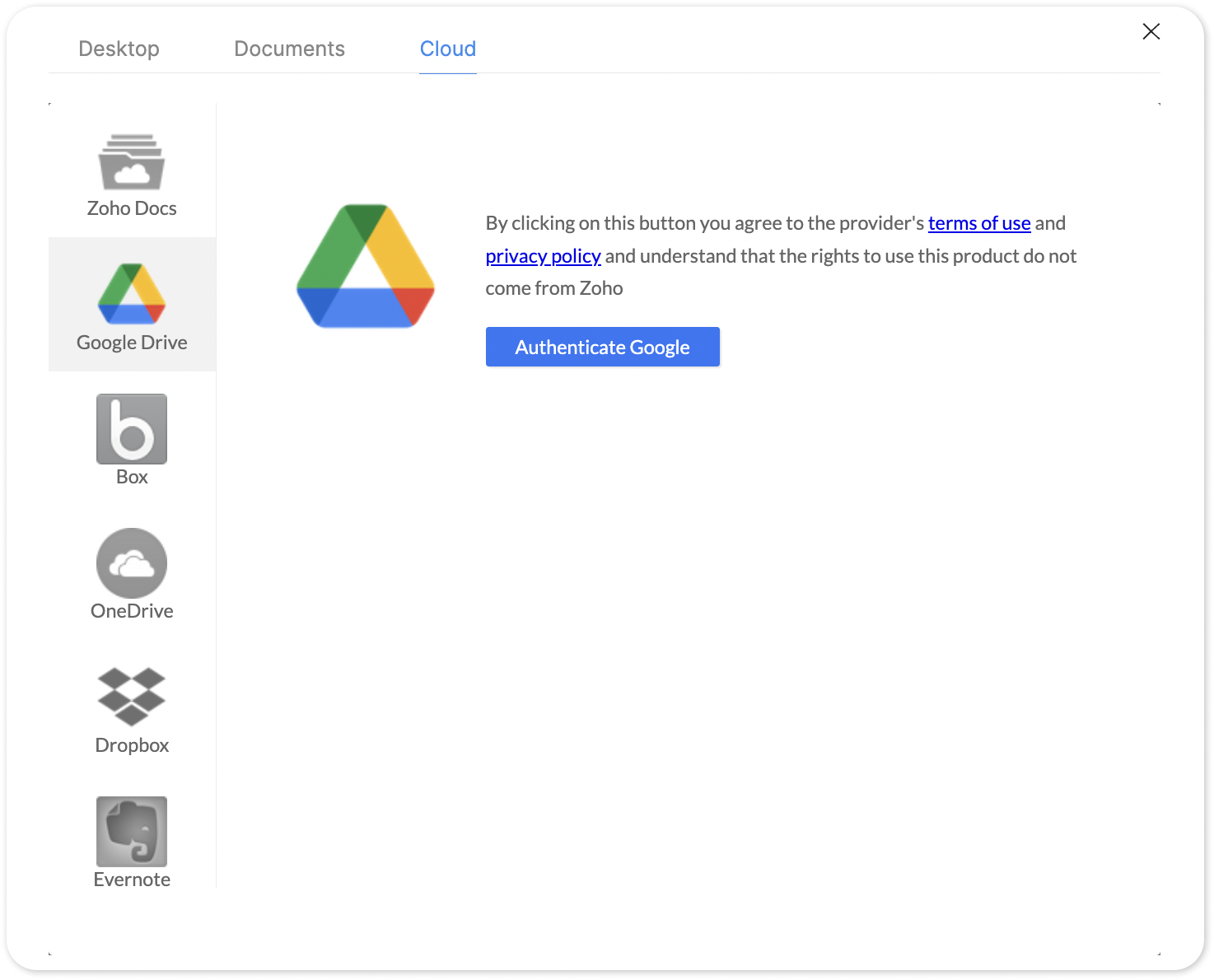Switch to the Desktop tab
Screen dimensions: 1214x980
(119, 49)
